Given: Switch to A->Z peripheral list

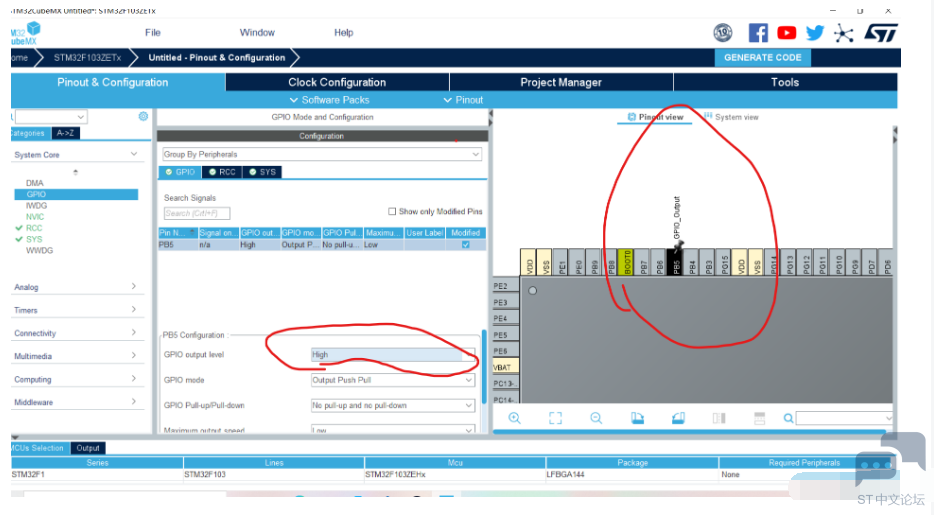Looking at the screenshot, I should (x=66, y=133).
